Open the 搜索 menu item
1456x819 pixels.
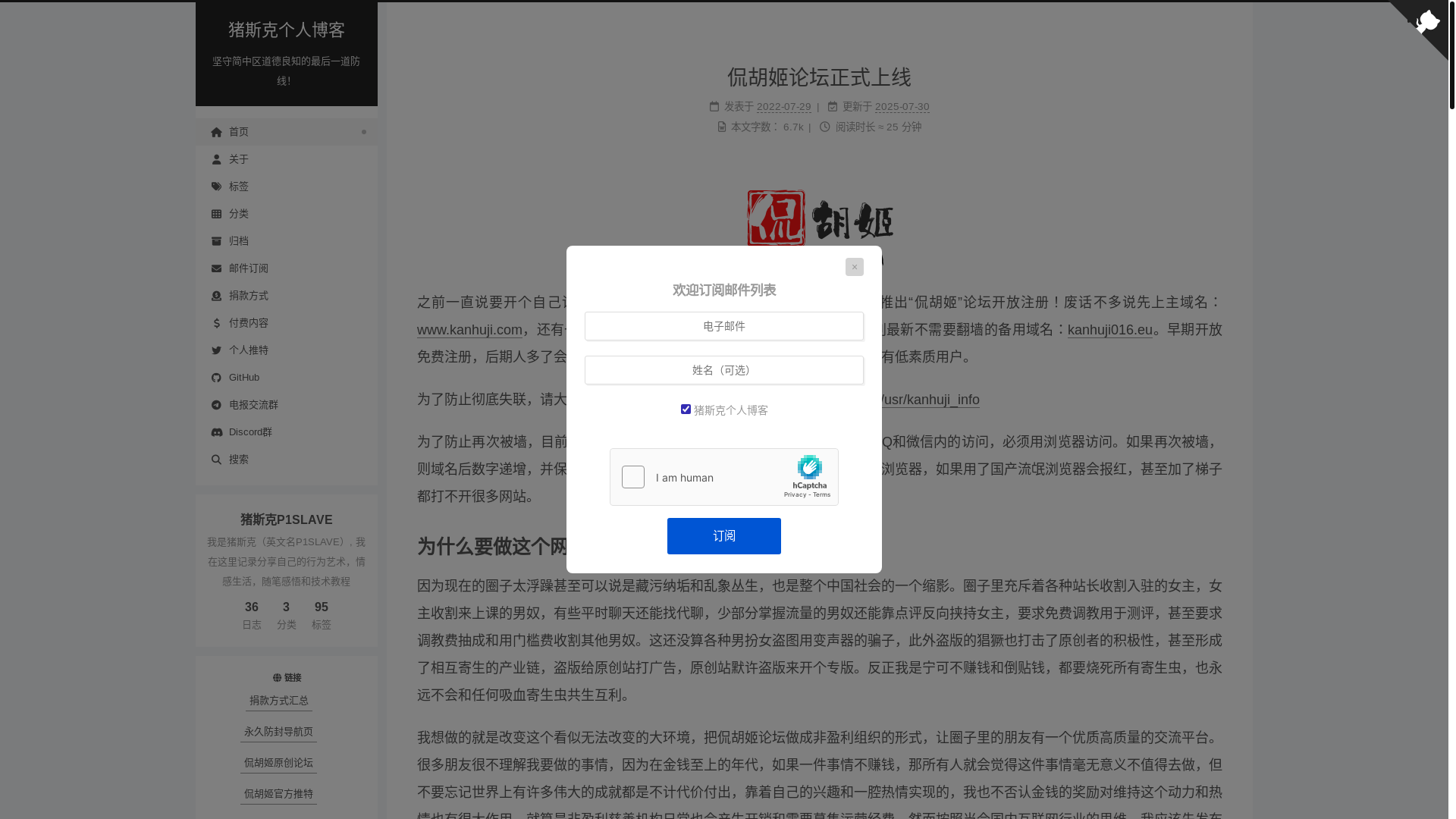pos(287,460)
